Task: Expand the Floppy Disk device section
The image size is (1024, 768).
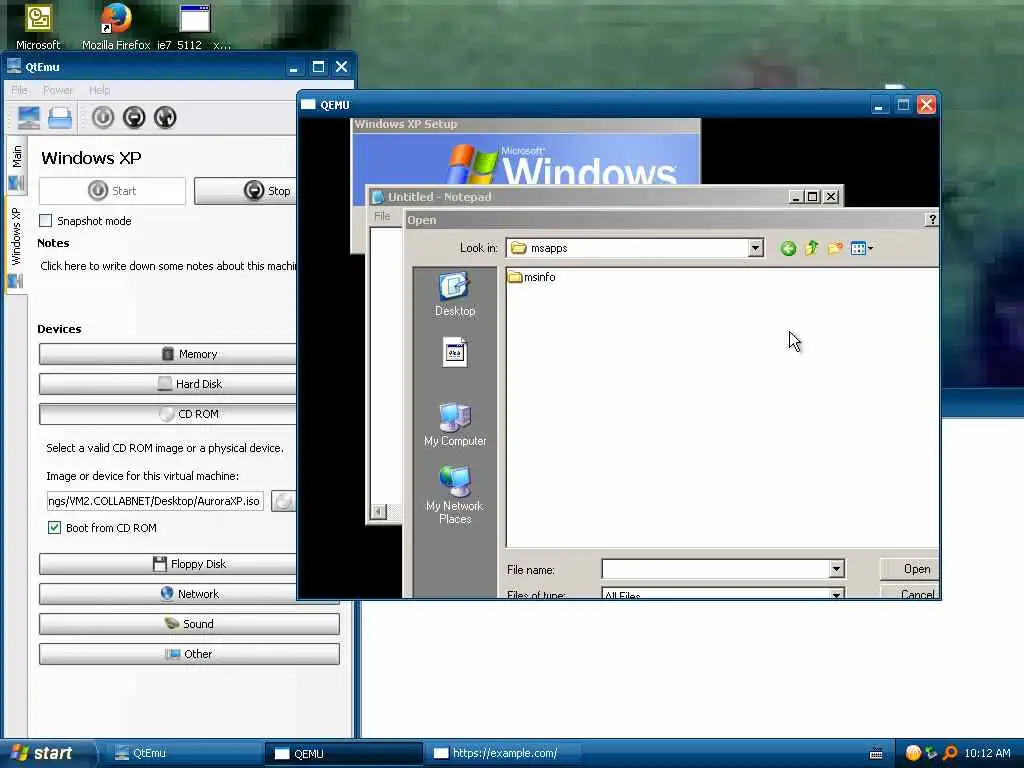Action: pyautogui.click(x=167, y=564)
